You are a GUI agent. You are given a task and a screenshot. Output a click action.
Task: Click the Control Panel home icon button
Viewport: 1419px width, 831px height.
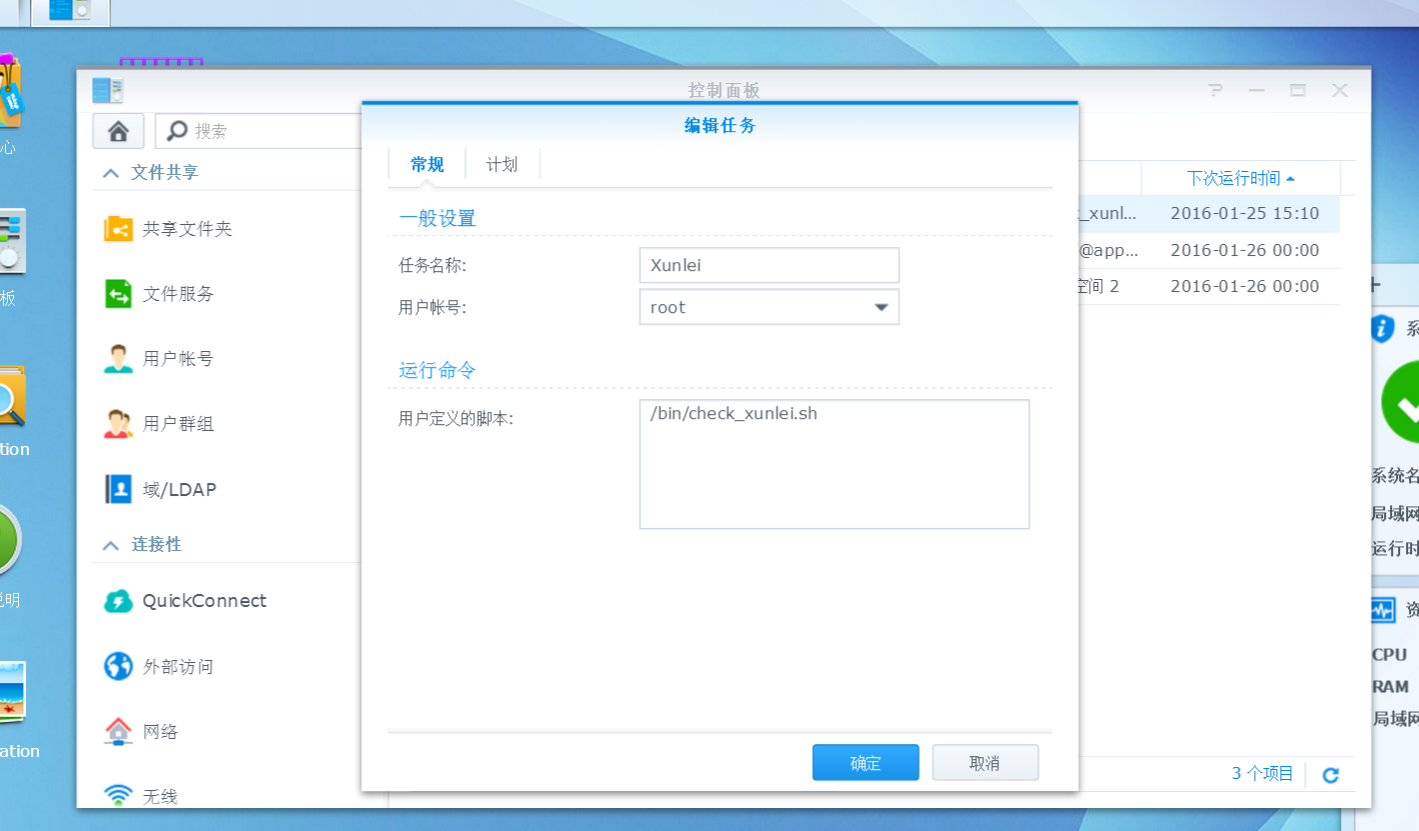118,131
